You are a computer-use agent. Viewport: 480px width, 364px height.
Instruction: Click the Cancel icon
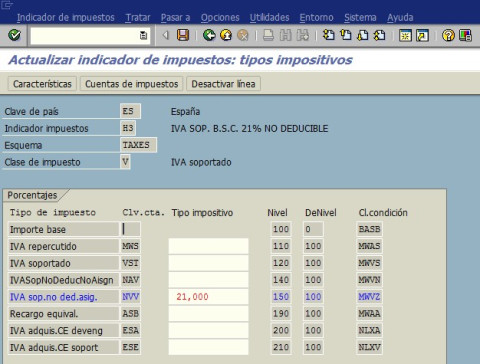(x=243, y=35)
